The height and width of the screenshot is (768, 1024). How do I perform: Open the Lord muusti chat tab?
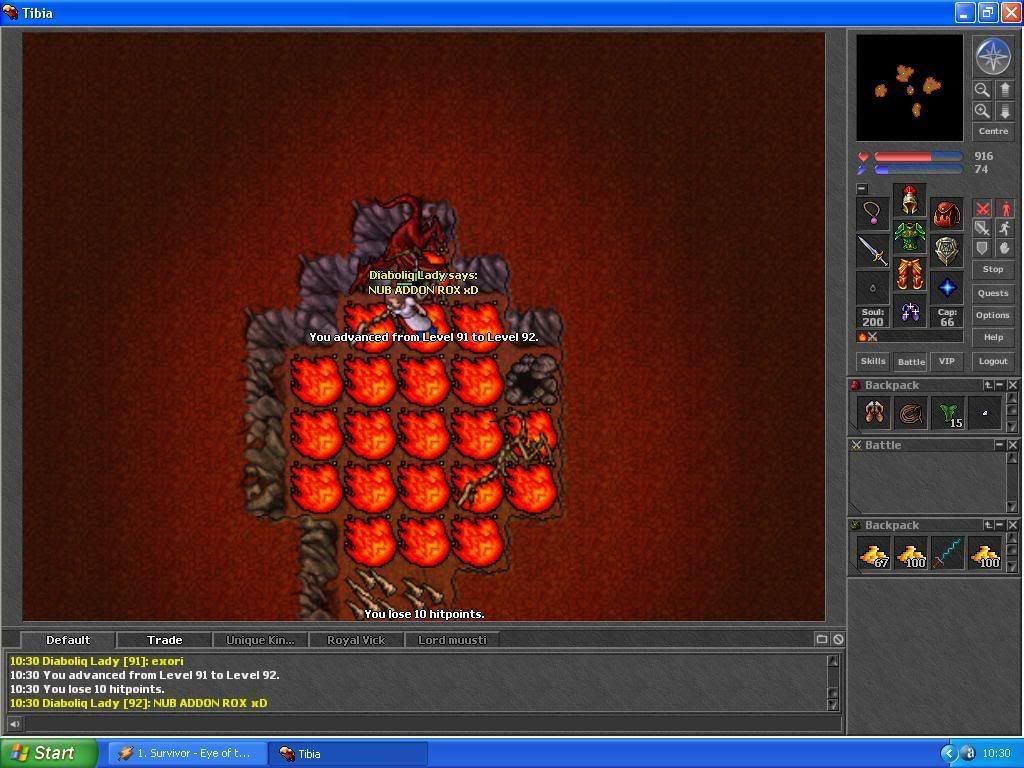click(x=452, y=640)
